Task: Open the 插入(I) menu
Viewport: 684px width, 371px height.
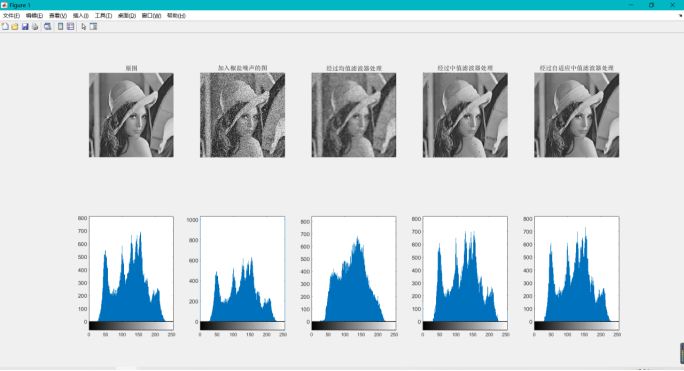Action: 81,16
